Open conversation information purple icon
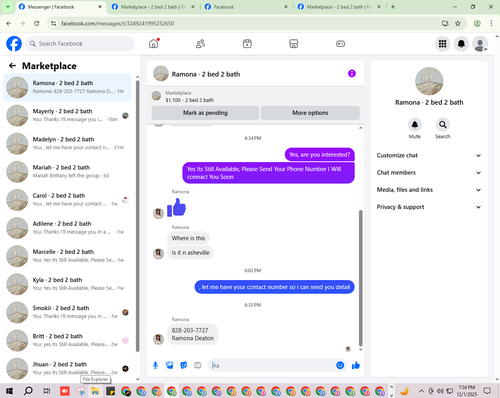Image resolution: width=500 pixels, height=398 pixels. click(x=352, y=73)
